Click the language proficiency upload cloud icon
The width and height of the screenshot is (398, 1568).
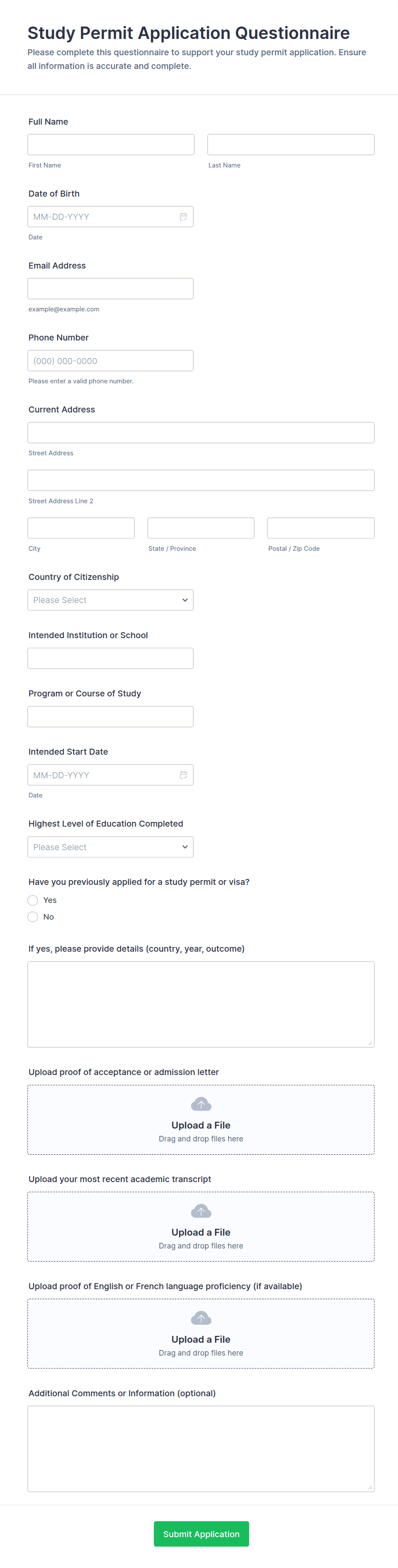tap(201, 1318)
